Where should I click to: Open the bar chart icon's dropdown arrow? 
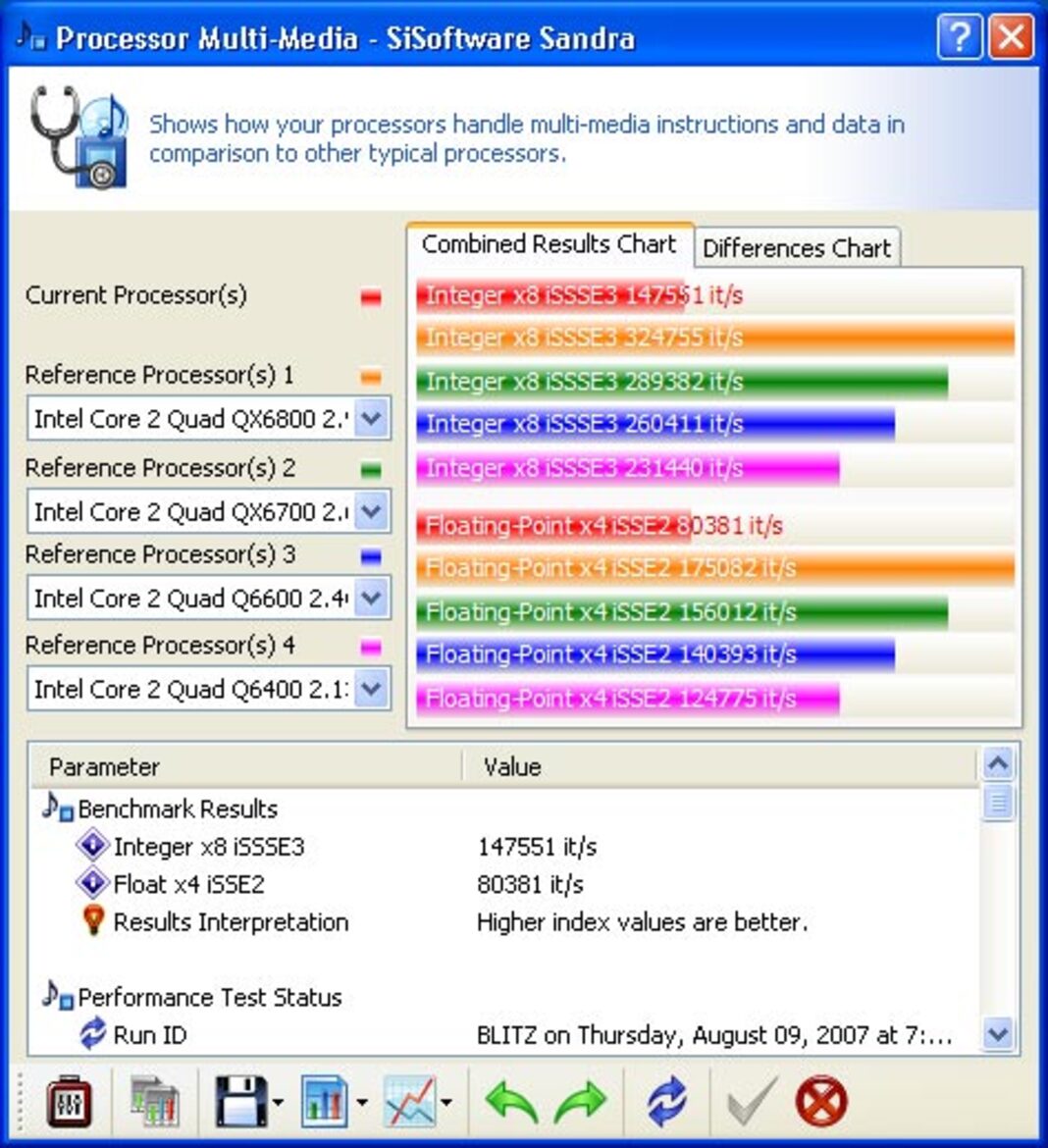[362, 1102]
